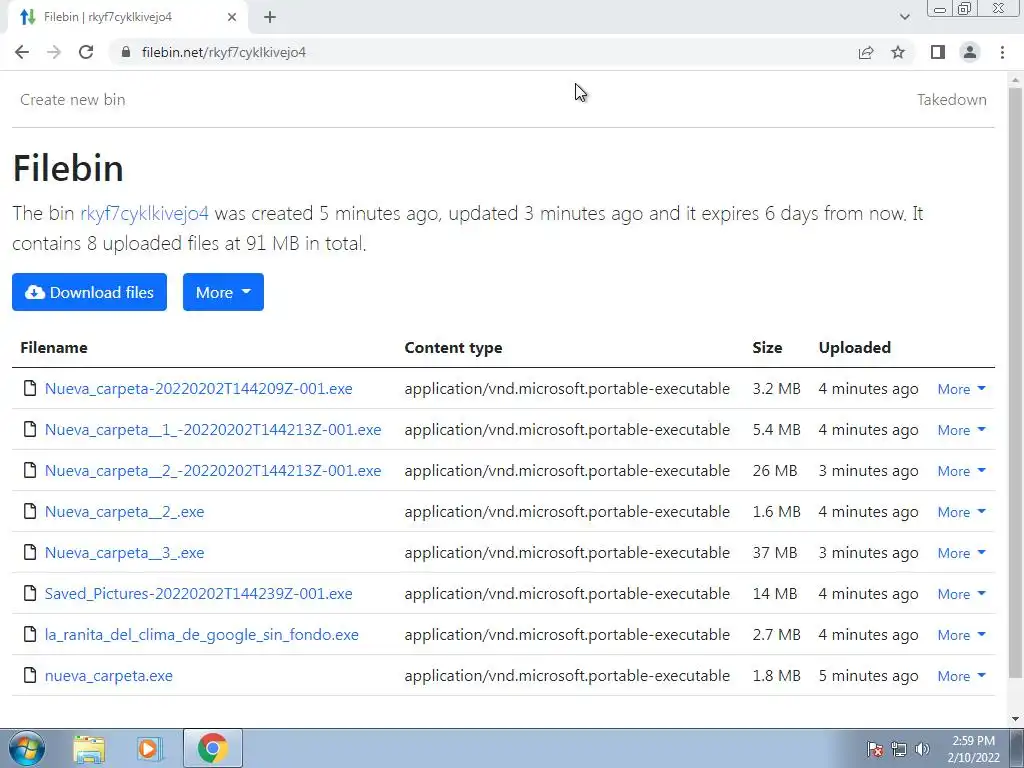The image size is (1024, 768).
Task: Open la_ranita_del_clima_de_google_sin_fondo.exe link
Action: (x=202, y=635)
